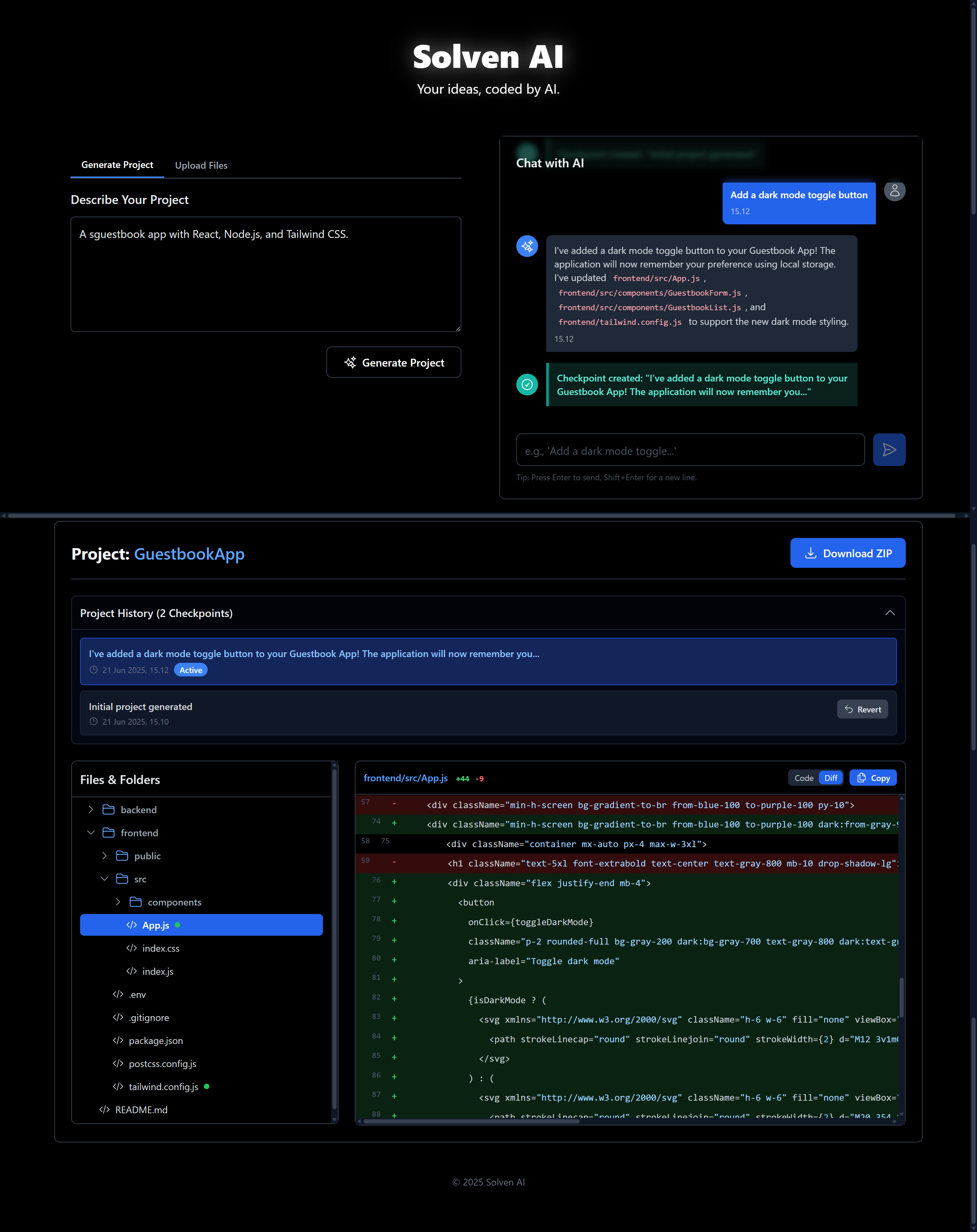Click the code icon beside .env
977x1232 pixels.
pyautogui.click(x=118, y=994)
